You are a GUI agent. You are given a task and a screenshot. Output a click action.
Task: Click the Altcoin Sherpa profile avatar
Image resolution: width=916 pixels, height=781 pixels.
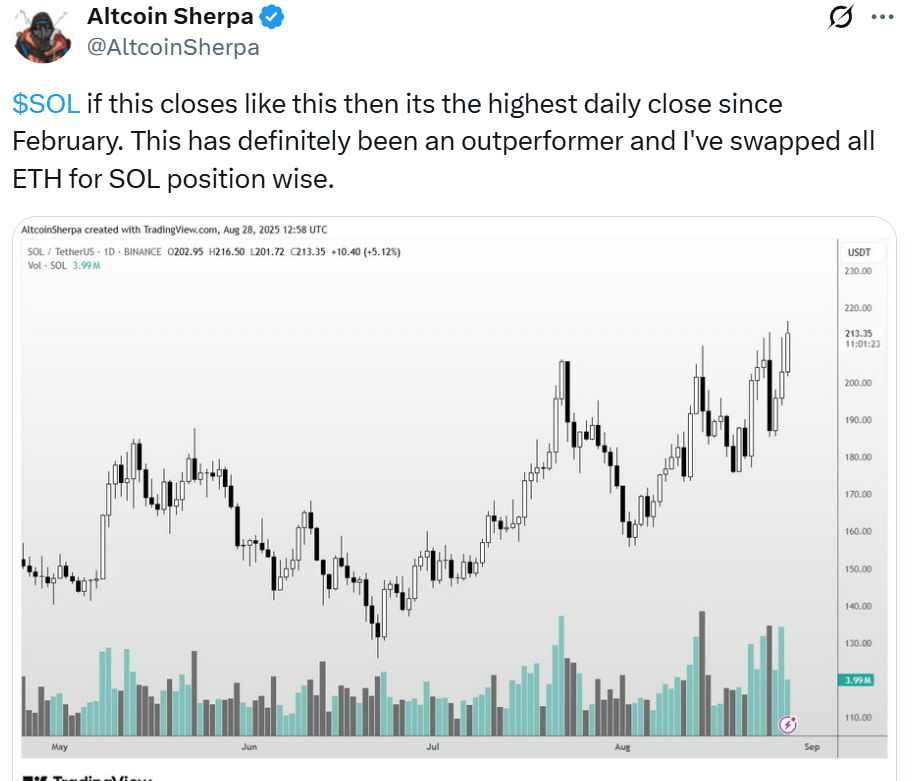(41, 33)
